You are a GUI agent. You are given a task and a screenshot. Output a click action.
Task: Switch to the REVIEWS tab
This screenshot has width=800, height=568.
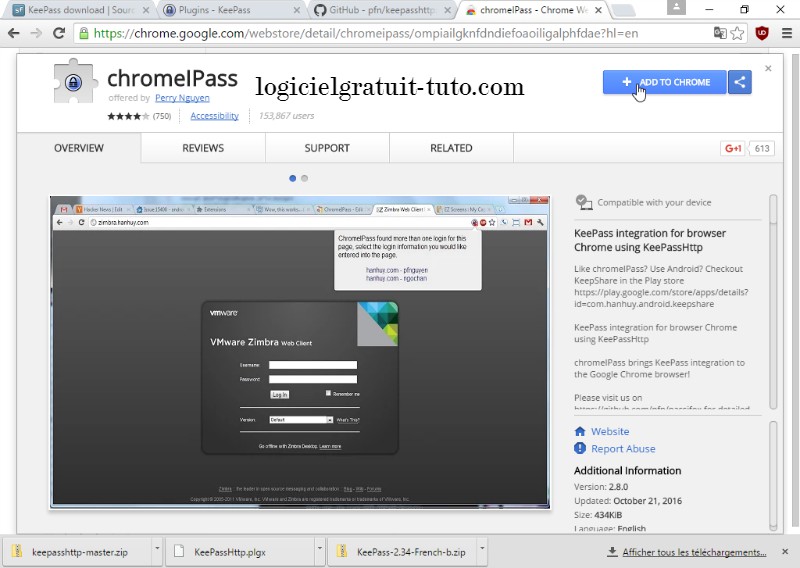[203, 148]
